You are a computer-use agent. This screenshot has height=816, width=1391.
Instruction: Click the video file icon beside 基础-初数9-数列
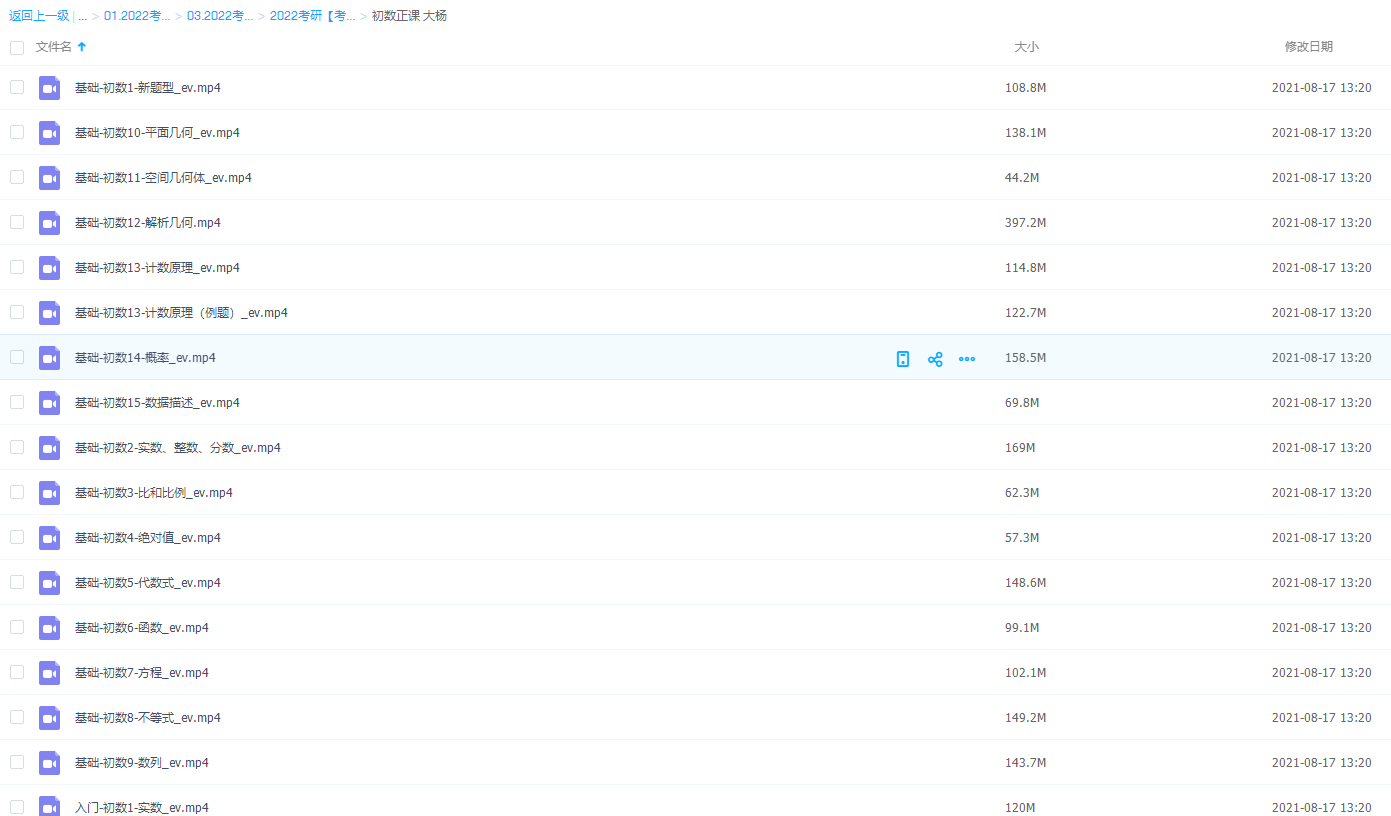[49, 763]
